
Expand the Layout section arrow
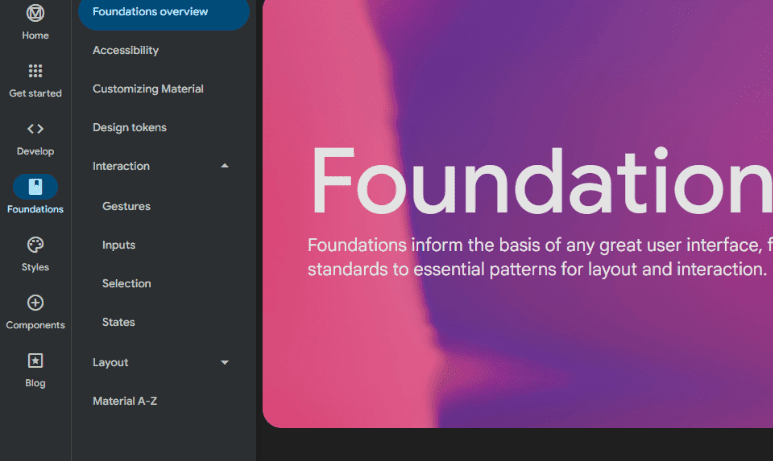[225, 362]
